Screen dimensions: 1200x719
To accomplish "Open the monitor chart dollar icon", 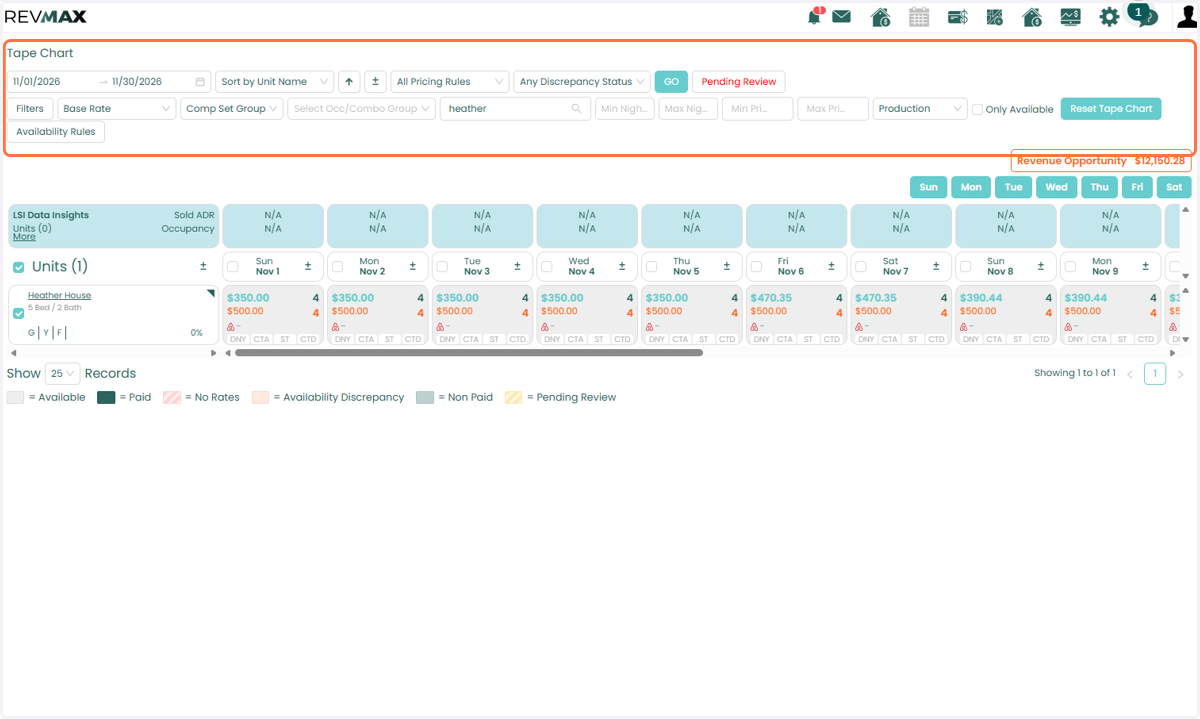I will pos(1071,16).
